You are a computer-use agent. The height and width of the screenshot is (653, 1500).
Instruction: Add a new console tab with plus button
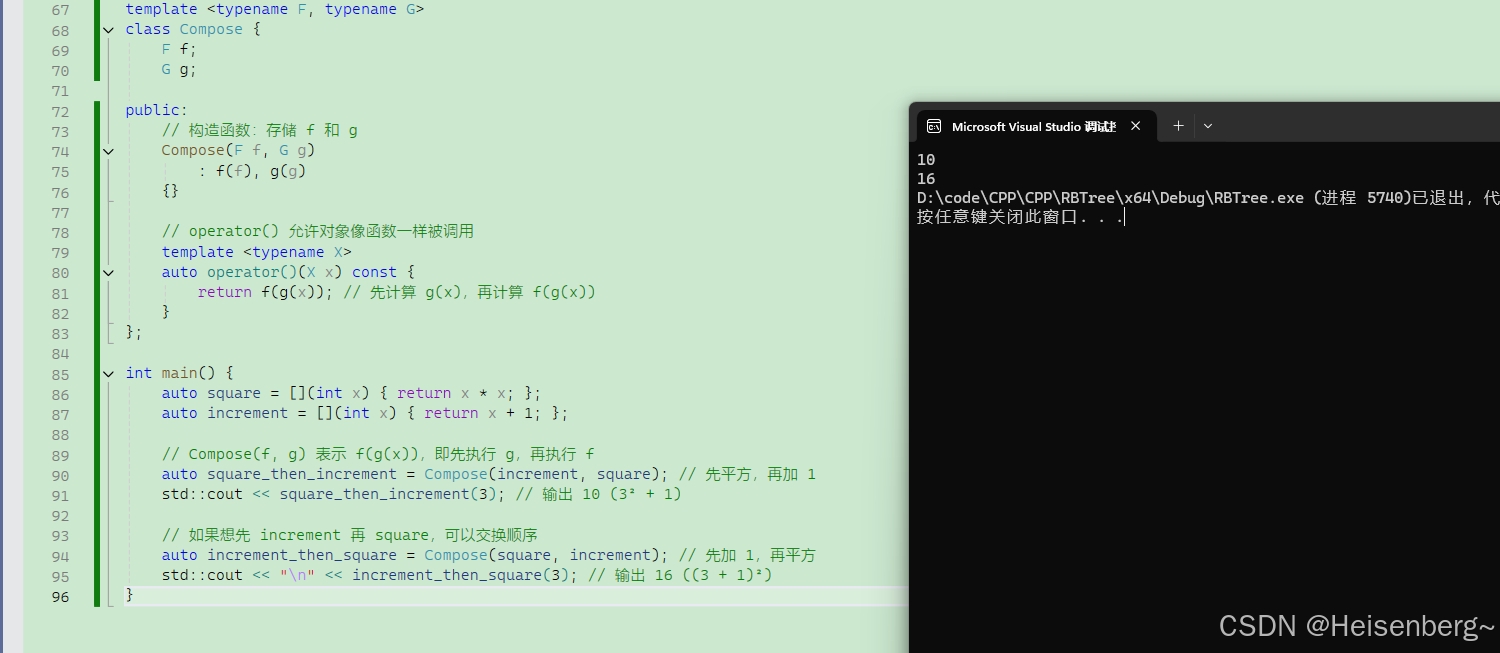[1178, 126]
